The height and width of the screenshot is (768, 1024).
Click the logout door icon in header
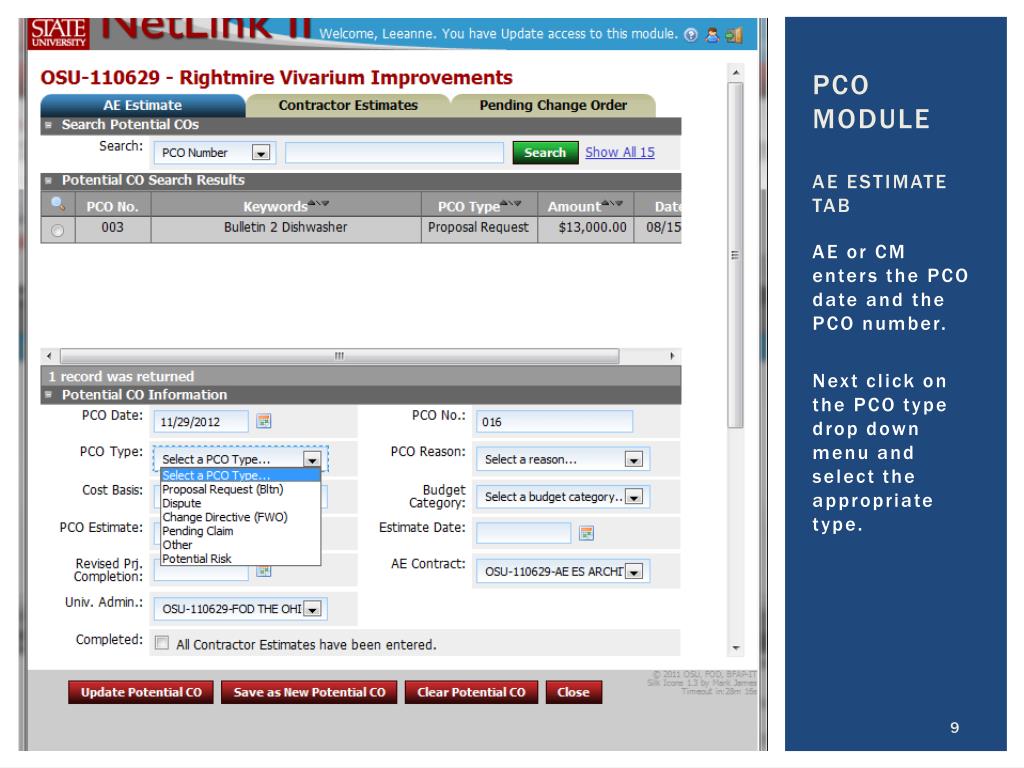735,35
